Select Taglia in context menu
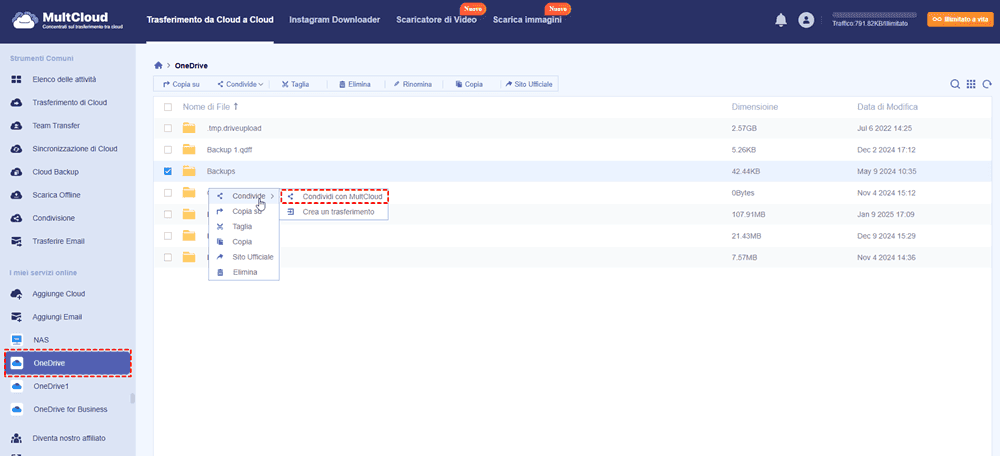 click(x=244, y=226)
